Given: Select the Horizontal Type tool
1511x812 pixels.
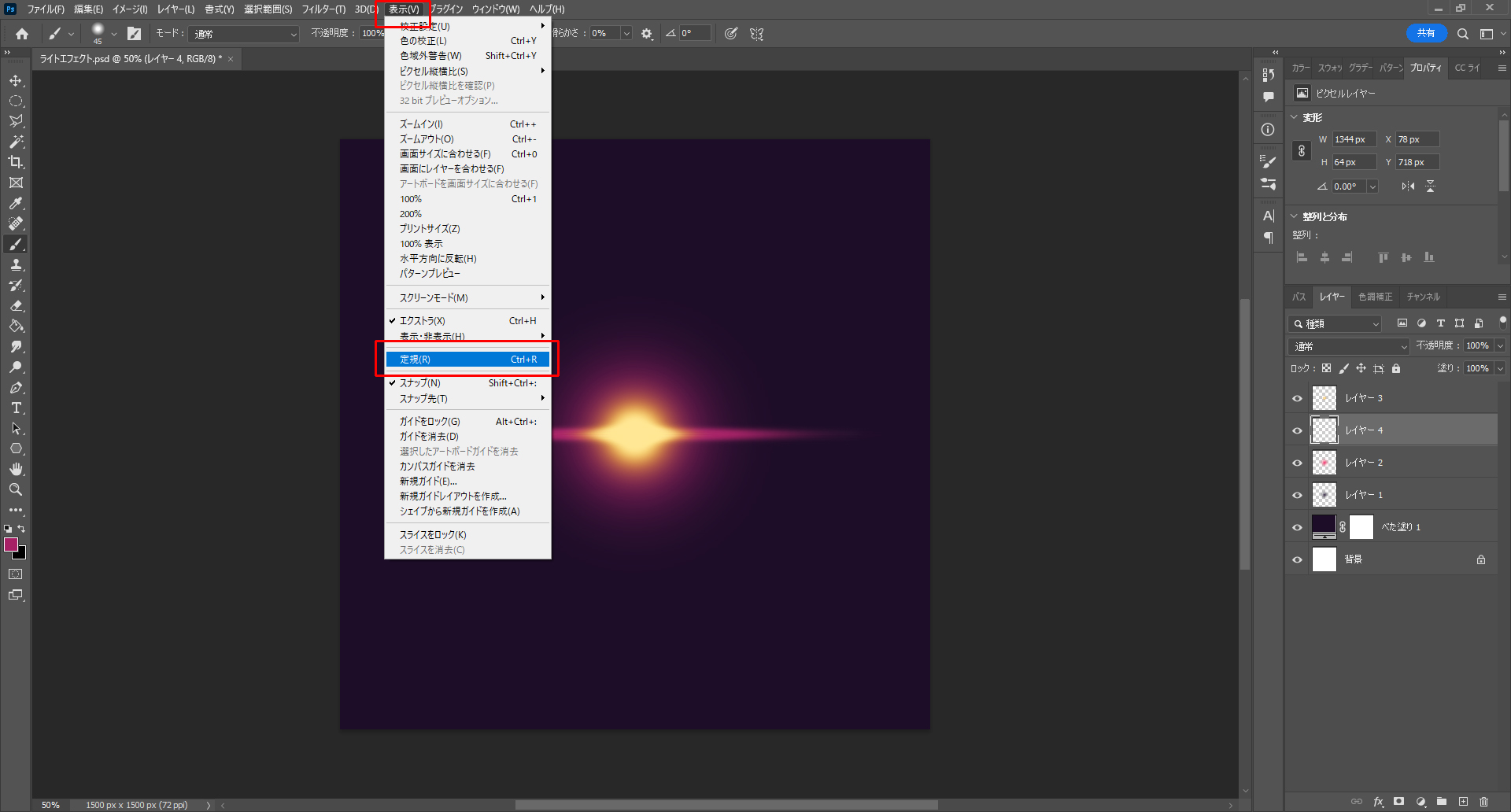Looking at the screenshot, I should coord(16,408).
